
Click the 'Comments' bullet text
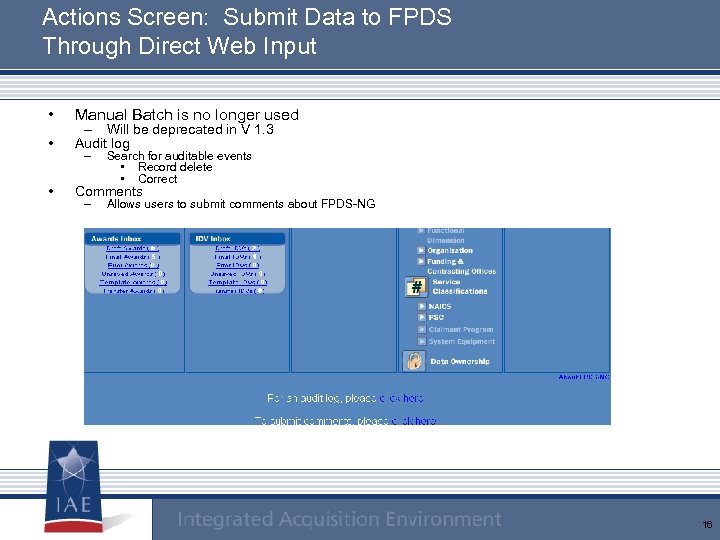pyautogui.click(x=109, y=191)
